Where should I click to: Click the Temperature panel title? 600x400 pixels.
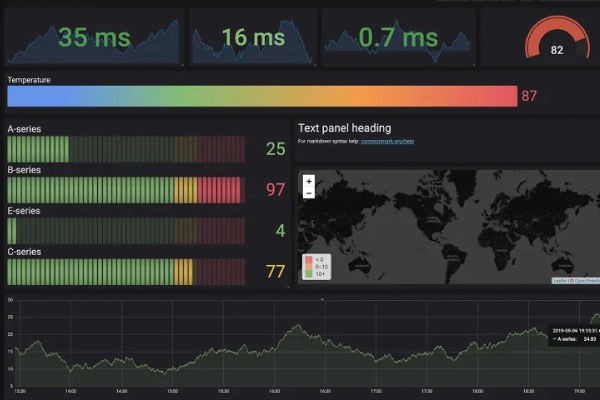click(x=29, y=79)
